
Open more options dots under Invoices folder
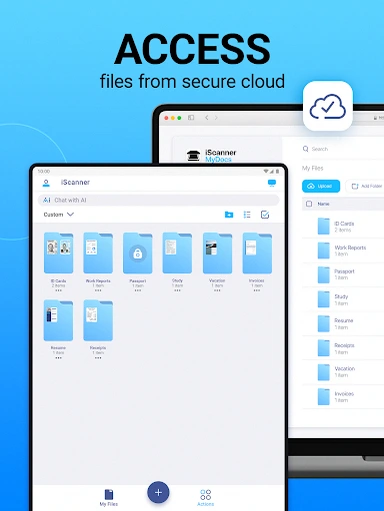click(x=257, y=291)
